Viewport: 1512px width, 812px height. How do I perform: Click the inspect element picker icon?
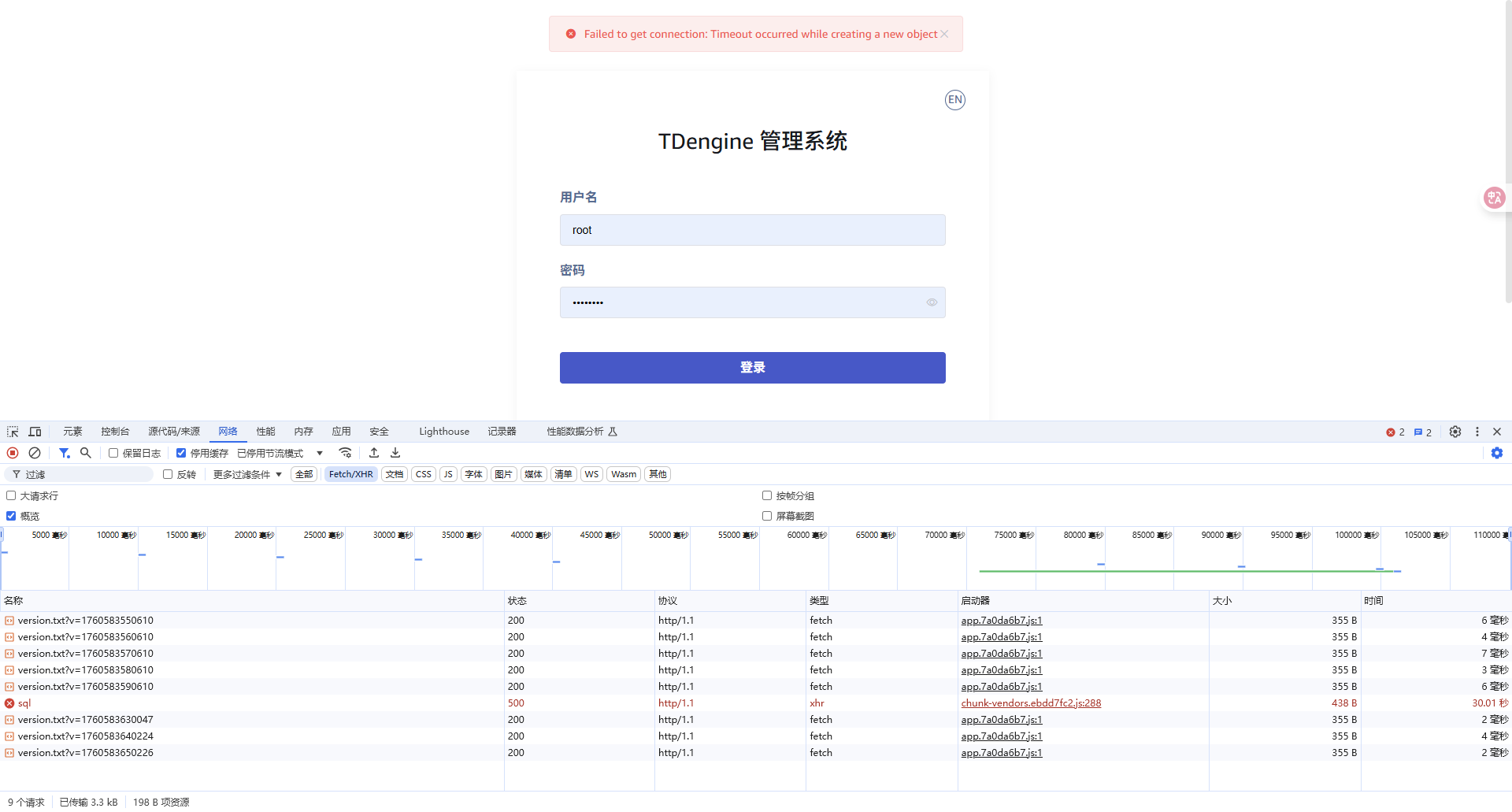coord(13,432)
